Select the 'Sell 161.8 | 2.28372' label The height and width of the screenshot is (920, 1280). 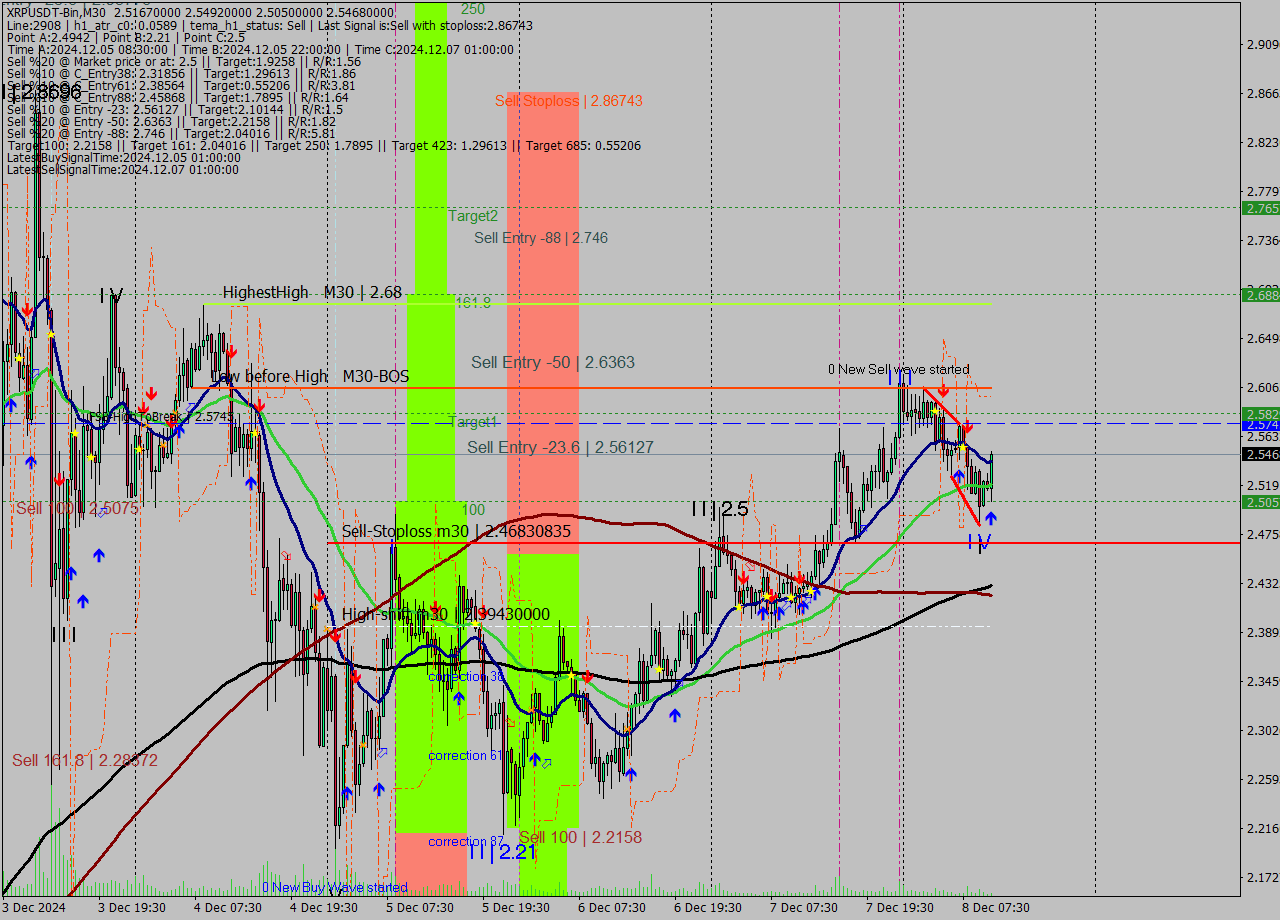85,760
